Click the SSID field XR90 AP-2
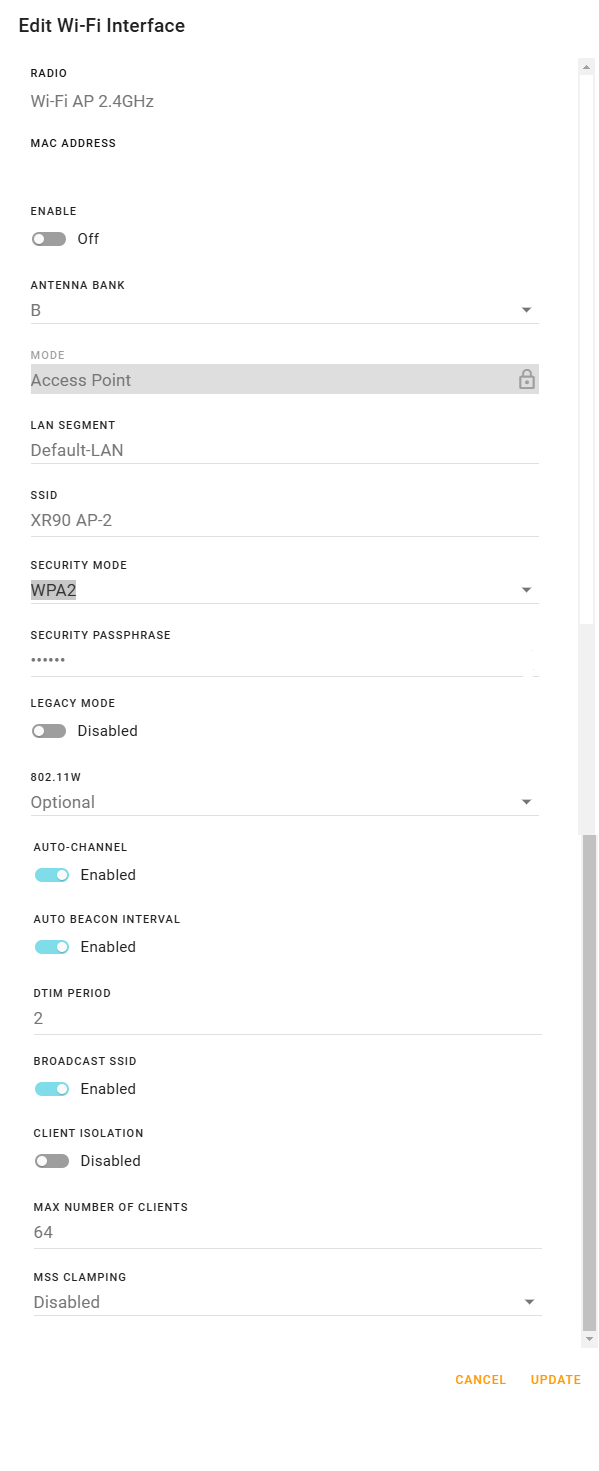 285,520
